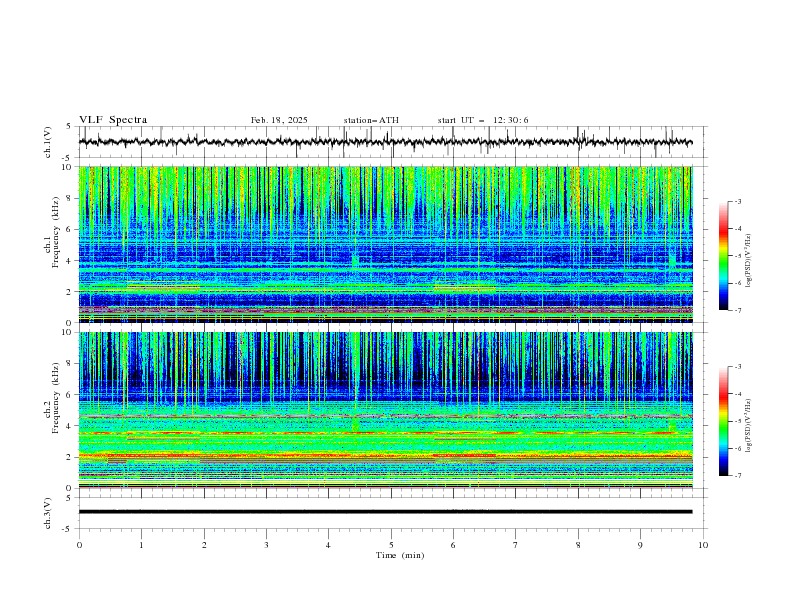Click the time axis tick label "7"
792x612 pixels.
516,545
